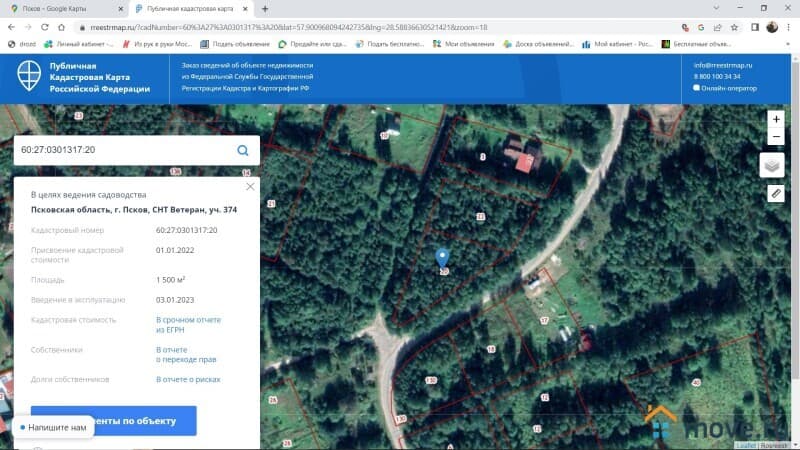800x450 pixels.
Task: Click the blue location pin on parcel 20
Action: [x=442, y=258]
